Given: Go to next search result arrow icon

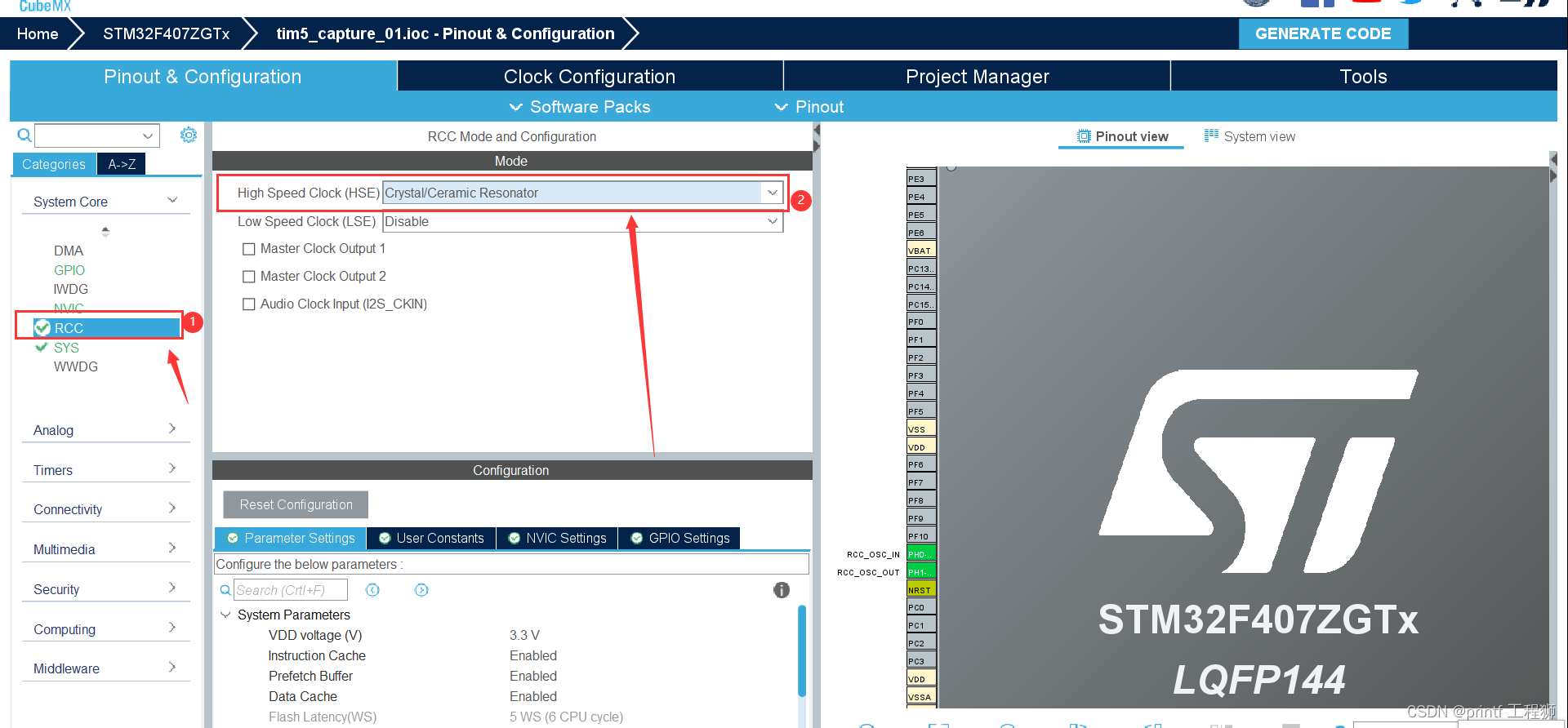Looking at the screenshot, I should (x=421, y=590).
